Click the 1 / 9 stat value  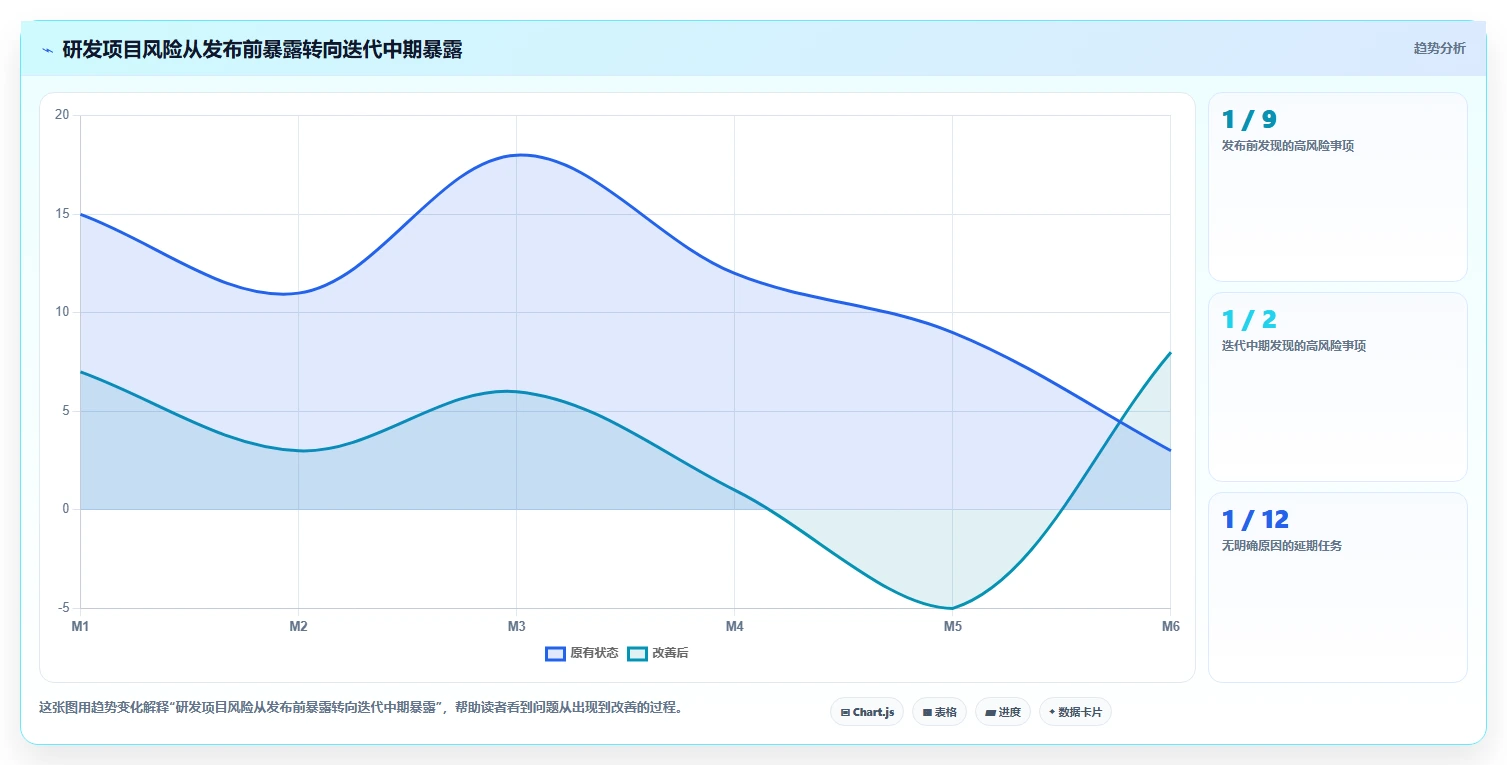tap(1249, 120)
